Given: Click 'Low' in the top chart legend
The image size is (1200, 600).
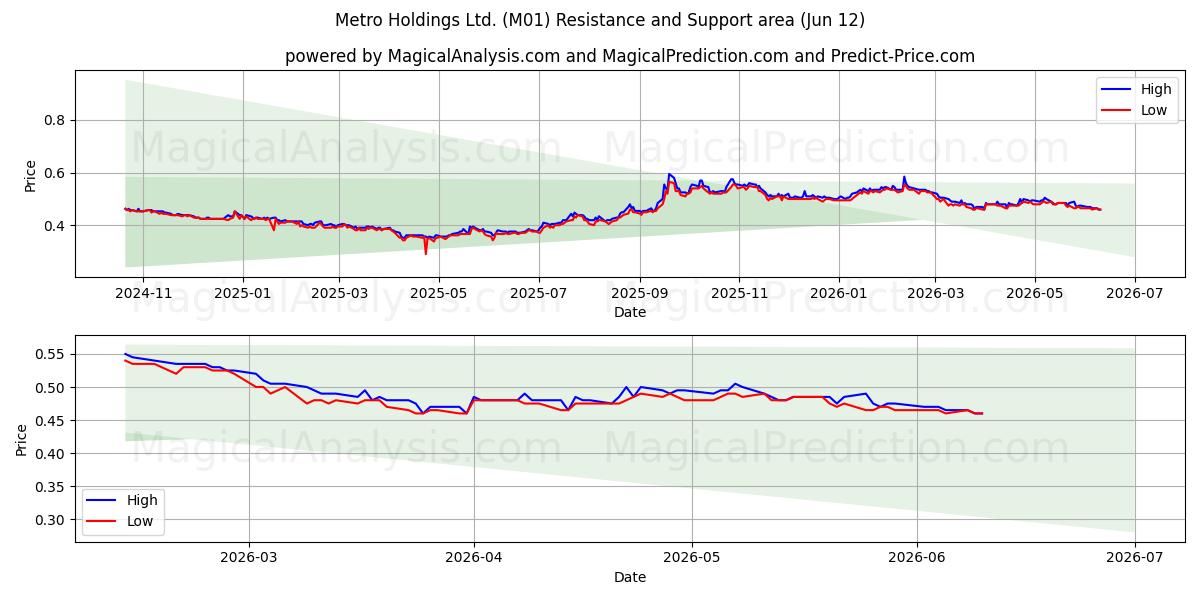Looking at the screenshot, I should pos(1154,110).
